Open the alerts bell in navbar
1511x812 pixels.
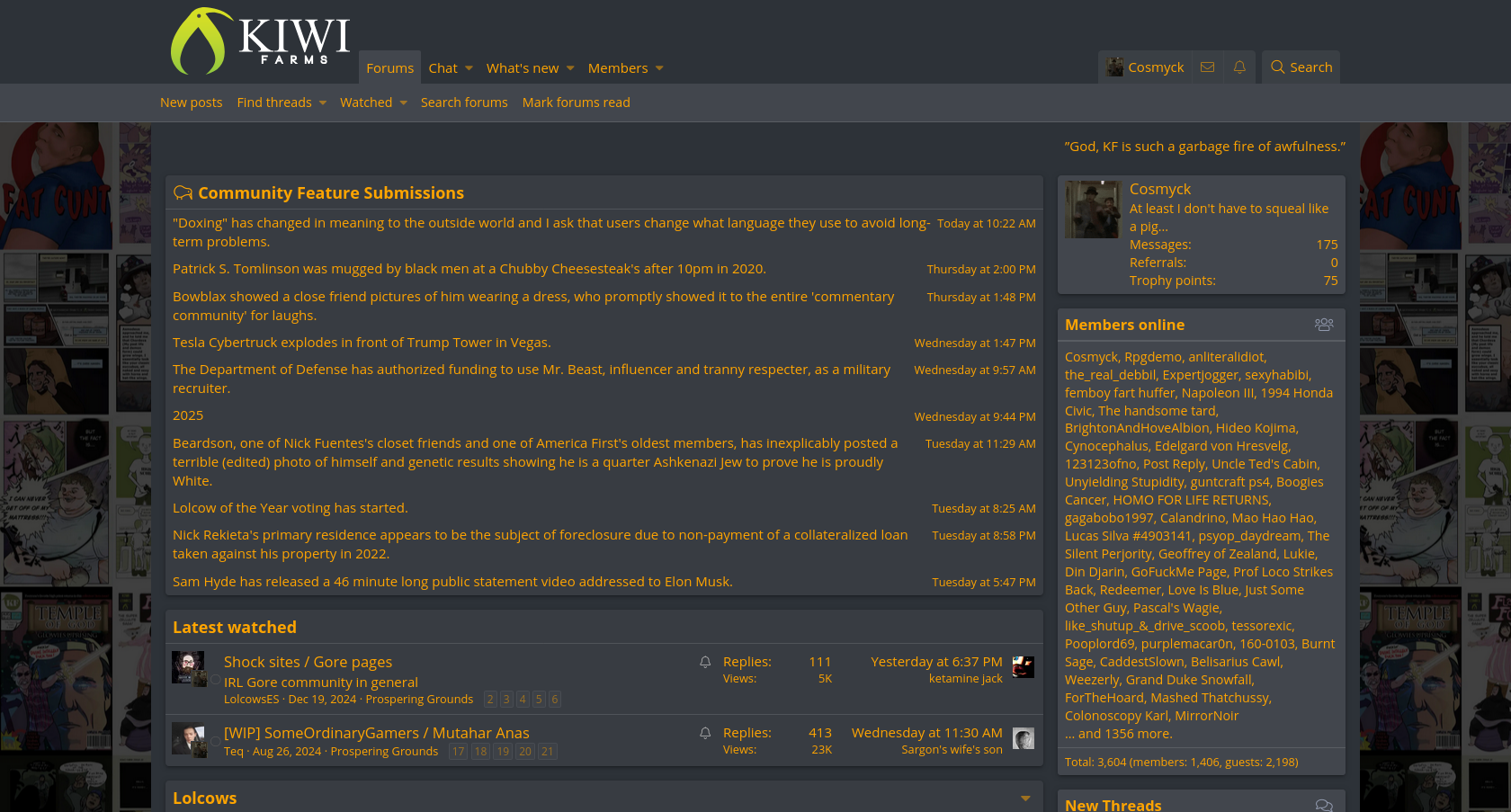pyautogui.click(x=1239, y=67)
